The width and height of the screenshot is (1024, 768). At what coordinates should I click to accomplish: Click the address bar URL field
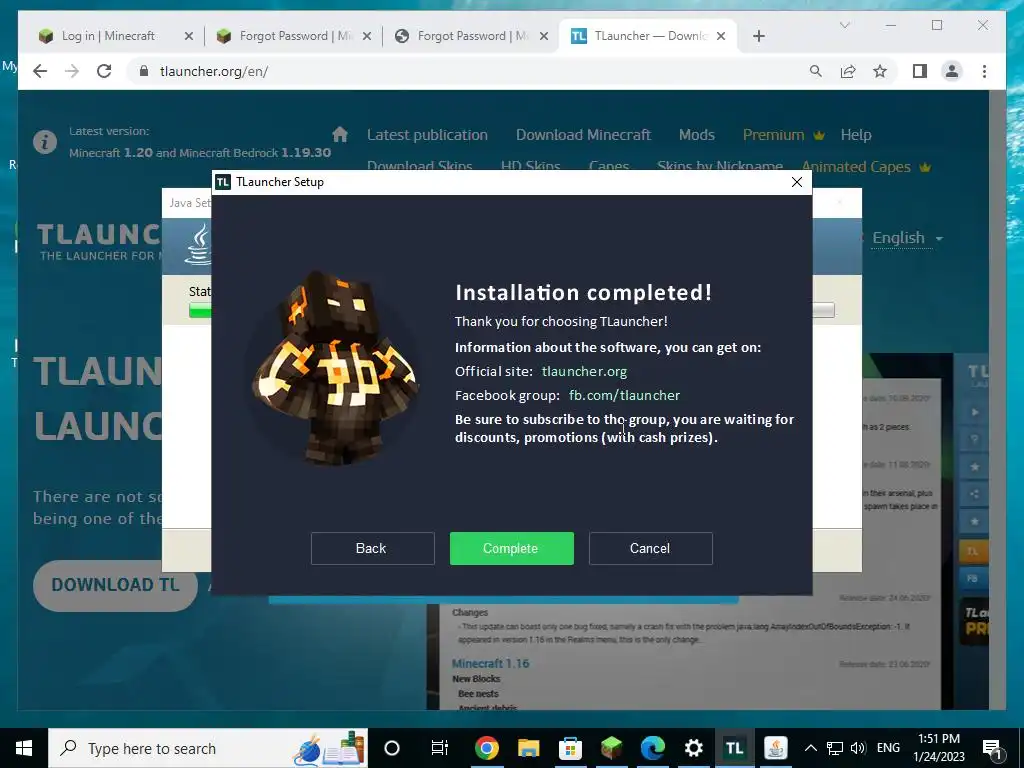click(x=470, y=71)
